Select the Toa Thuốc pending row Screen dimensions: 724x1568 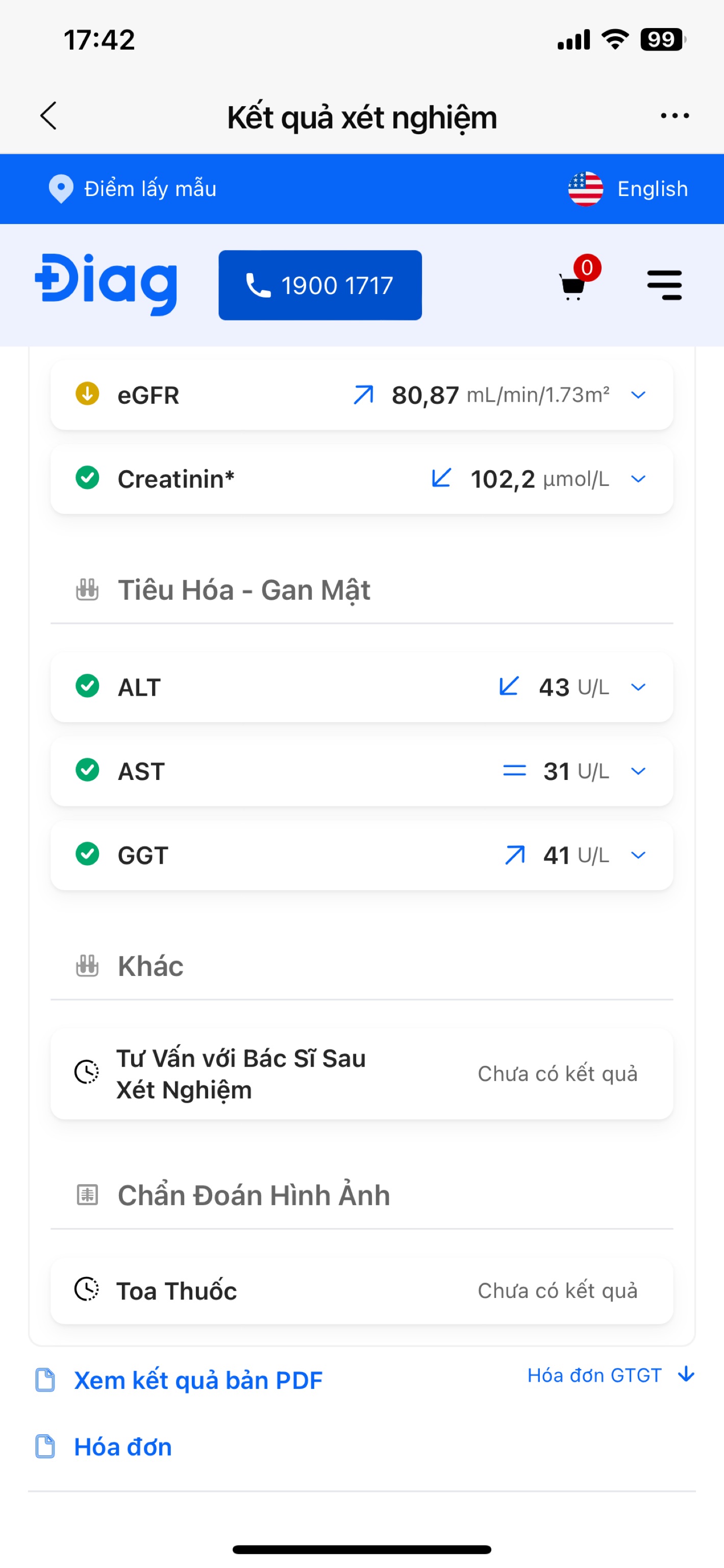pyautogui.click(x=361, y=1290)
